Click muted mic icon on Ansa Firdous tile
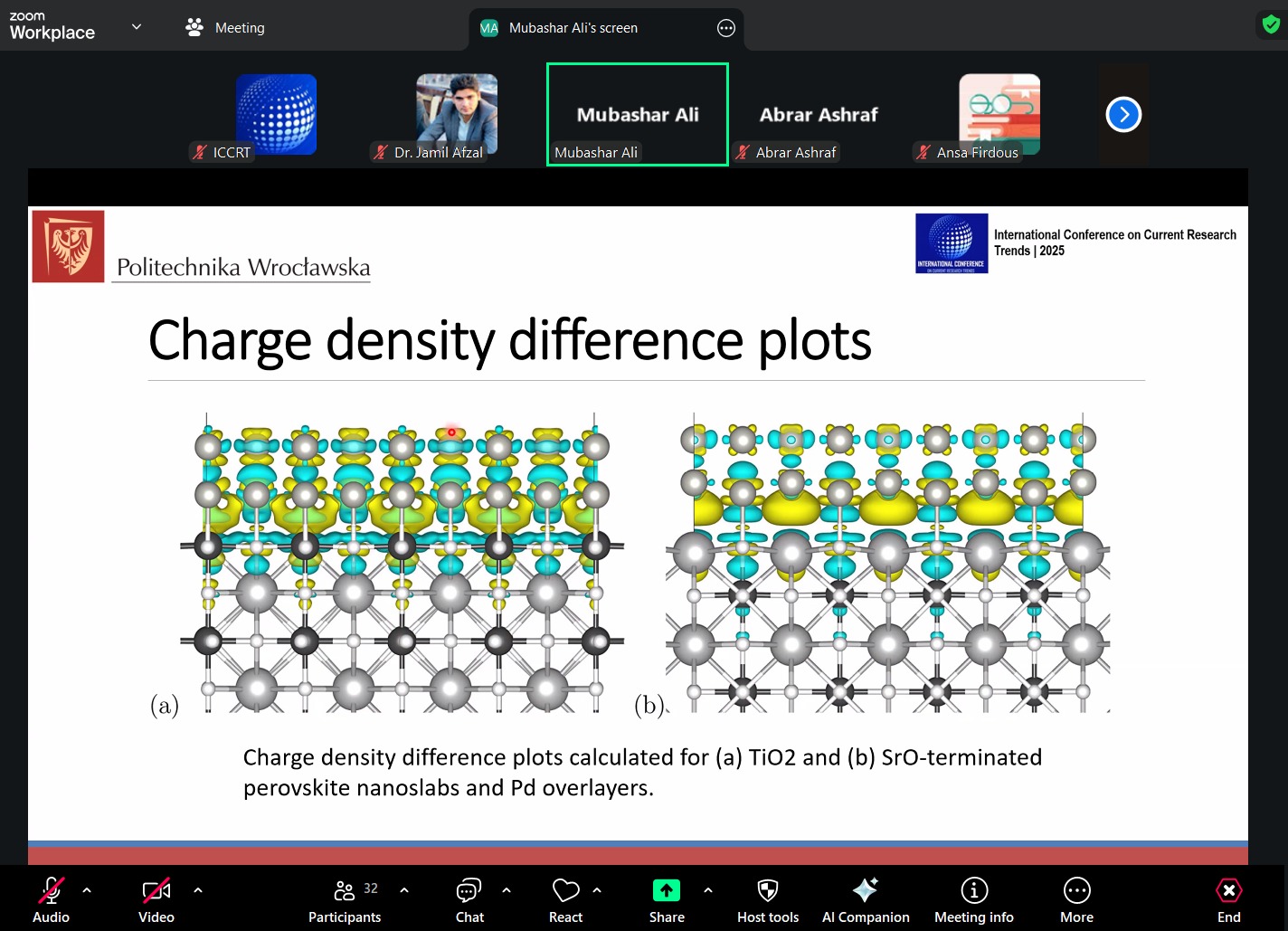Screen dimensions: 1288x931 (923, 152)
